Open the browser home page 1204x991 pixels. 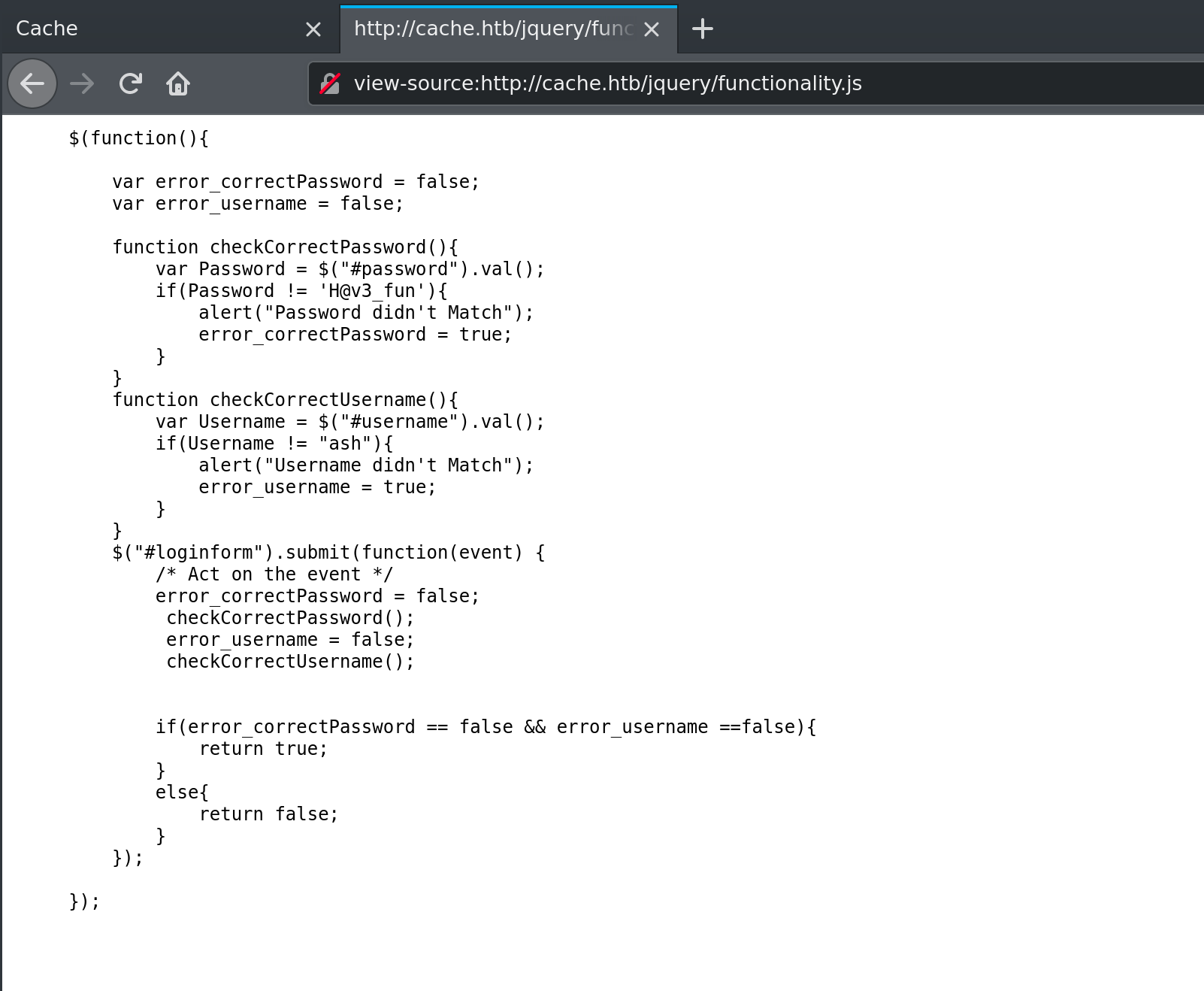pyautogui.click(x=178, y=83)
